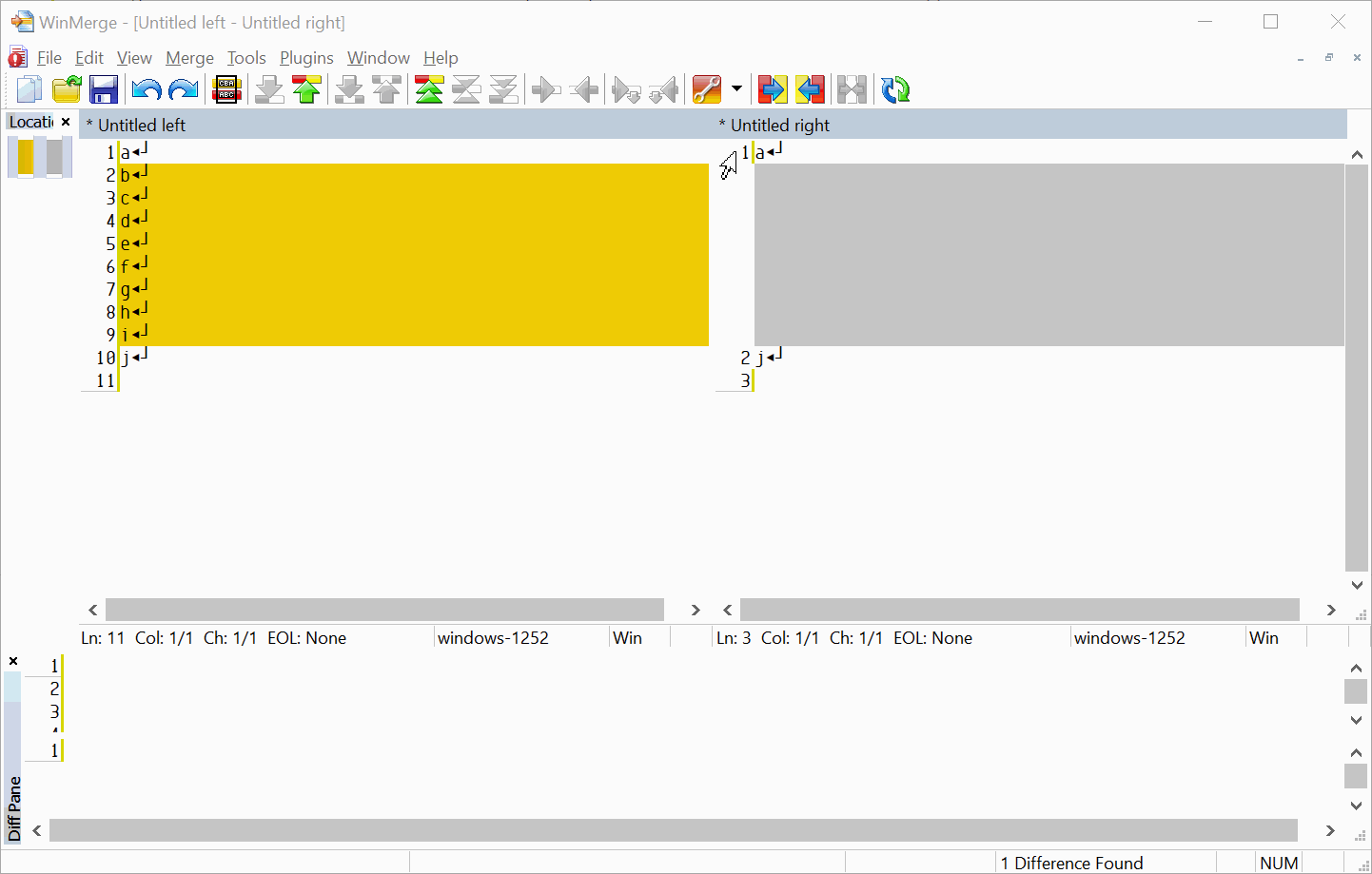Open the file selection dialog
The width and height of the screenshot is (1372, 874).
(67, 88)
